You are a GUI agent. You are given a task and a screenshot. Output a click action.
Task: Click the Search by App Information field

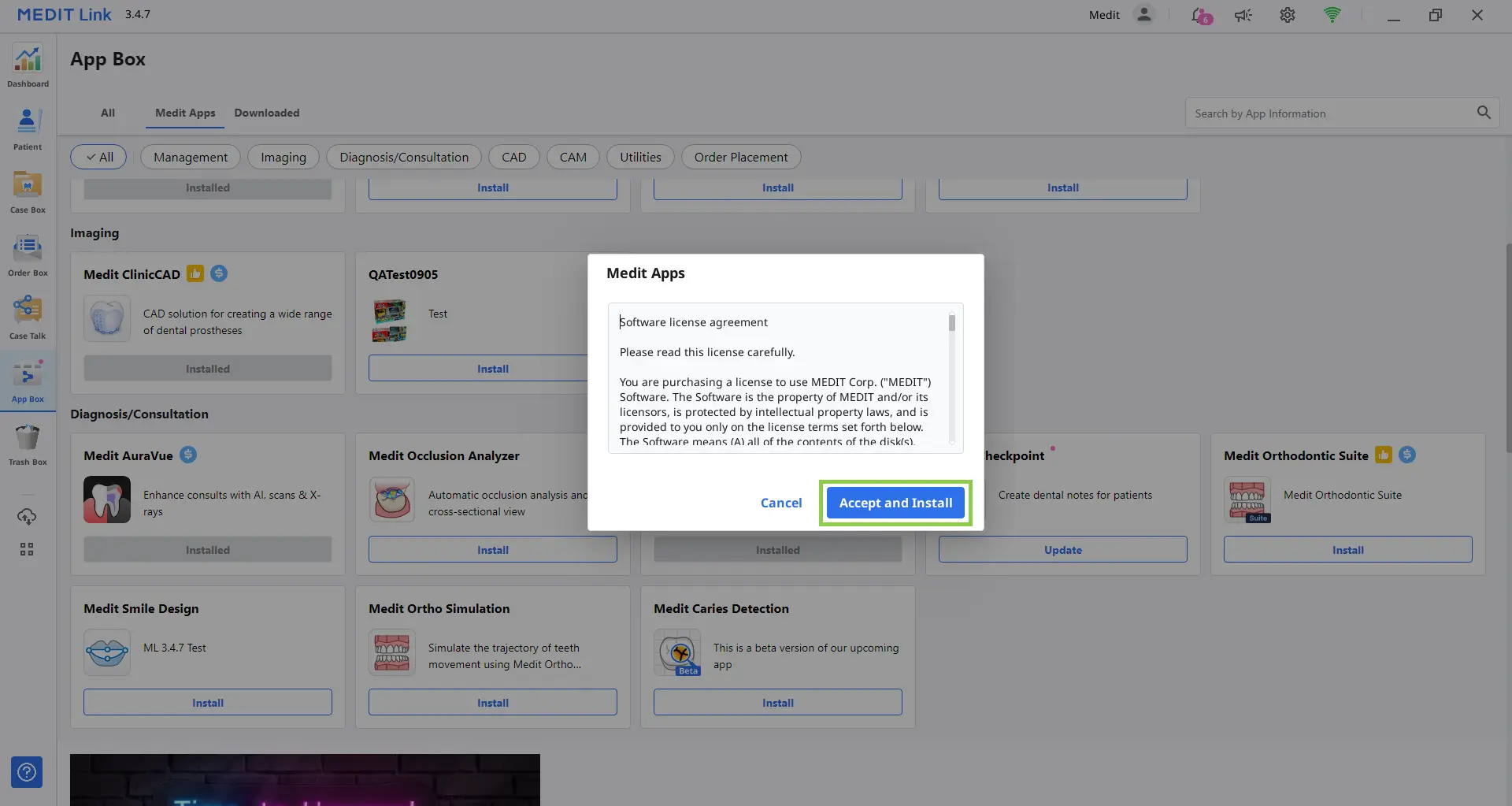[x=1329, y=113]
